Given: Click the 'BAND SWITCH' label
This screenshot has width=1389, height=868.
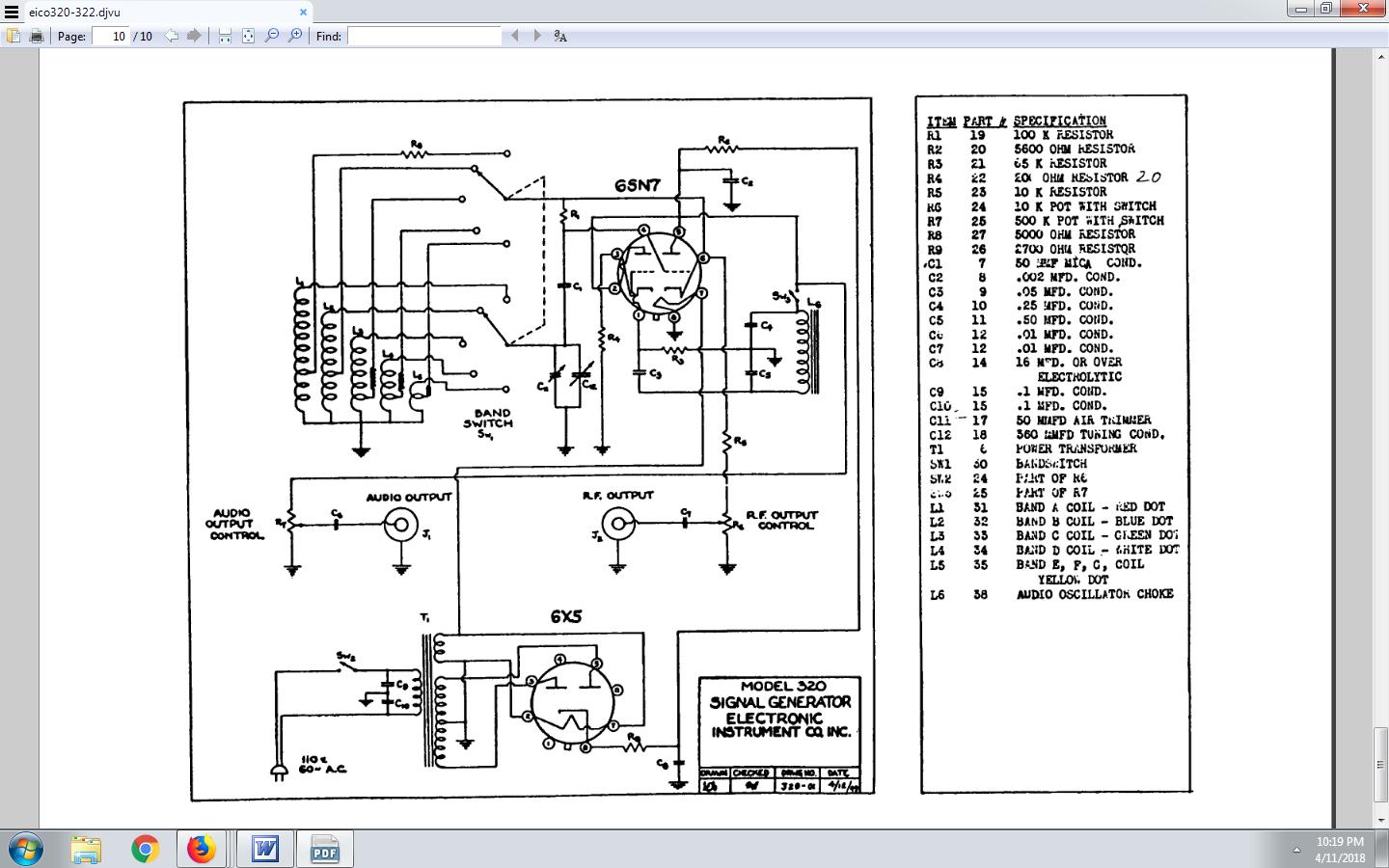Looking at the screenshot, I should coord(487,418).
